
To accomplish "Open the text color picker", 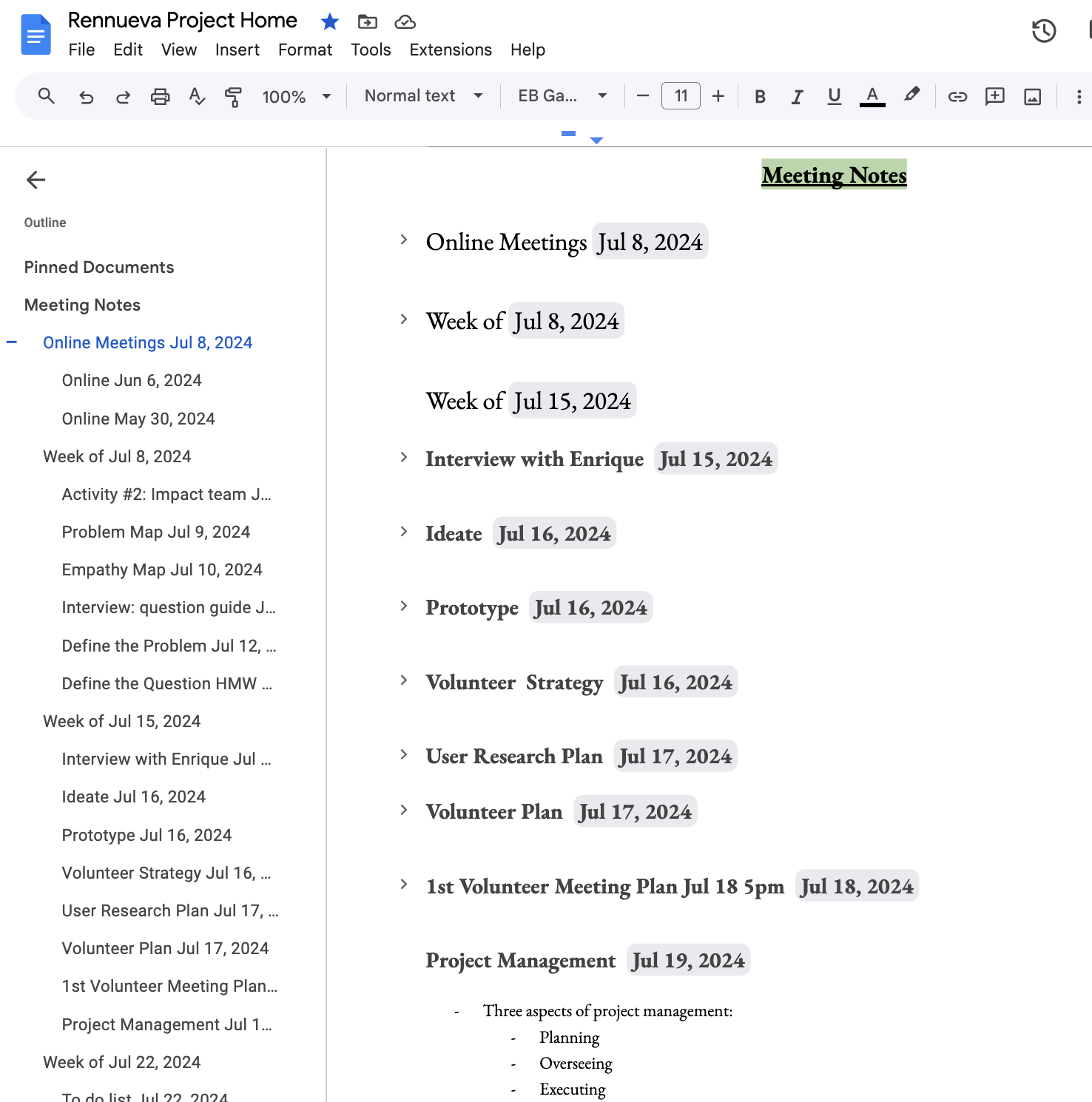I will tap(872, 97).
